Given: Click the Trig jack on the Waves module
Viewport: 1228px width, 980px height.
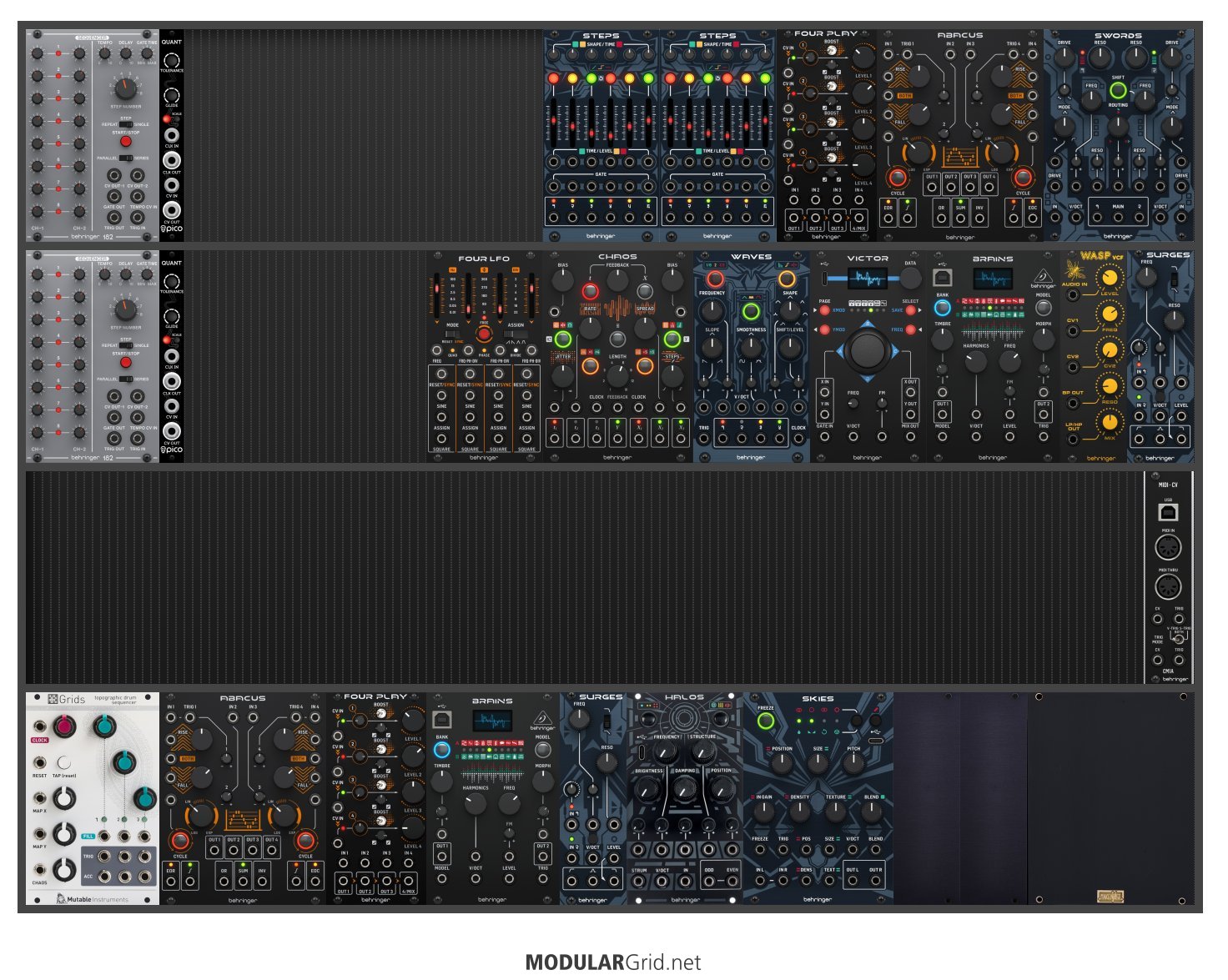Looking at the screenshot, I should pos(704,439).
